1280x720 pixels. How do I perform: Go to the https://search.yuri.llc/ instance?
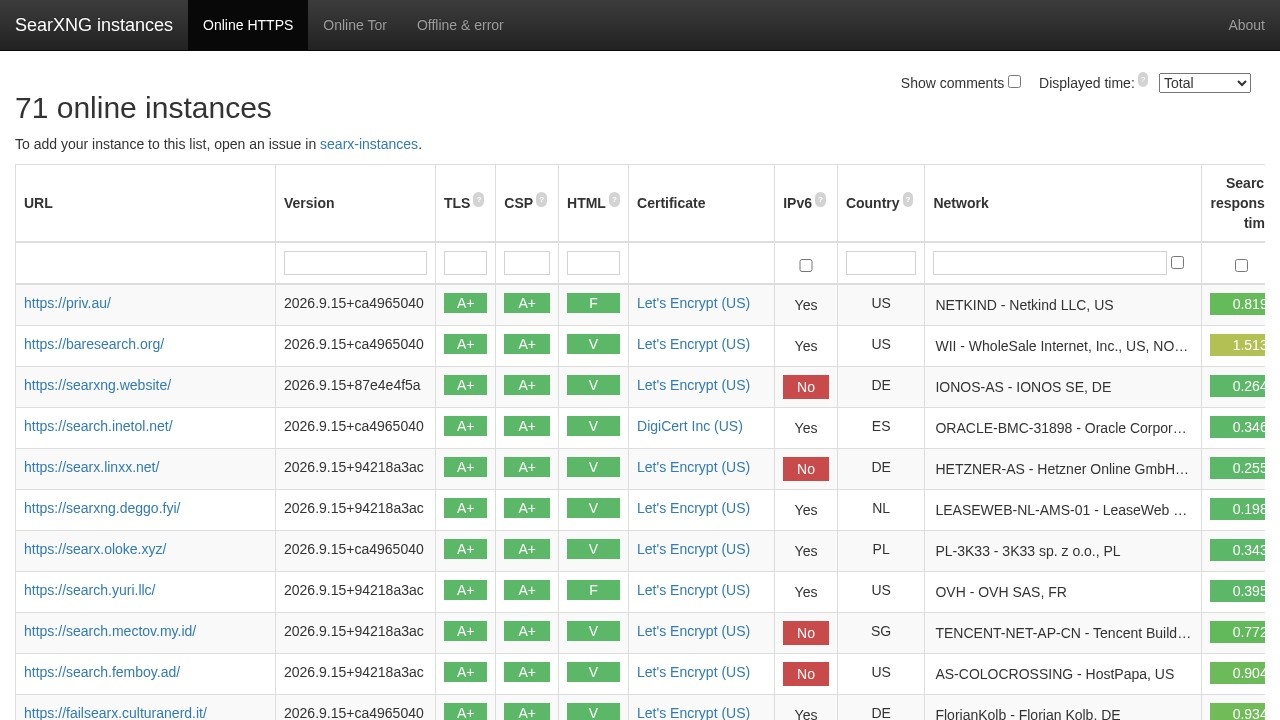pyautogui.click(x=90, y=590)
